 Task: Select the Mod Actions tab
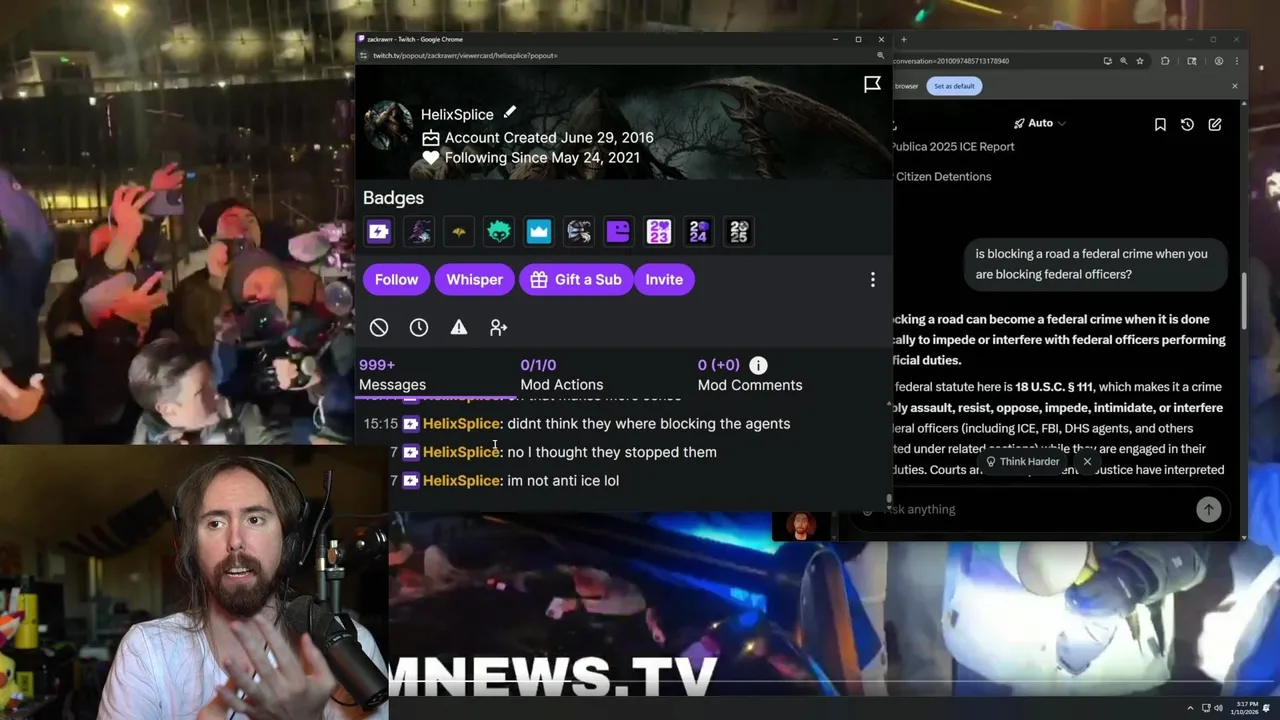561,375
